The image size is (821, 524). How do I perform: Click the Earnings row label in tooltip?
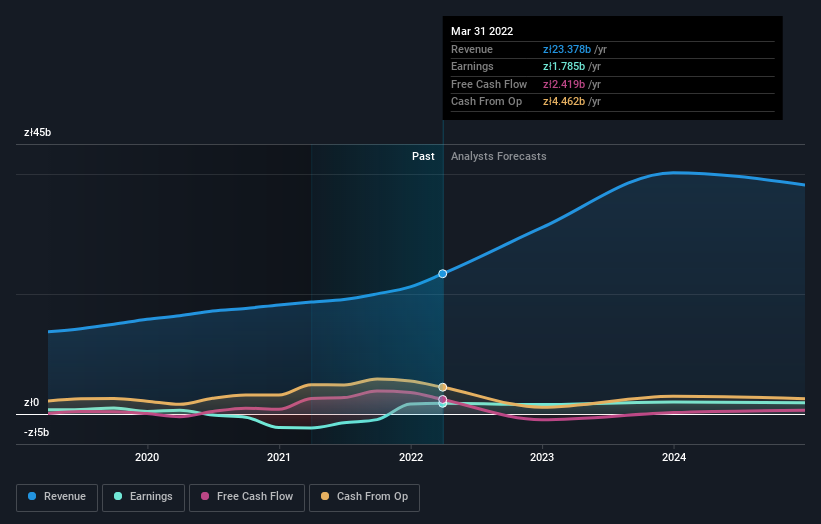click(x=472, y=66)
